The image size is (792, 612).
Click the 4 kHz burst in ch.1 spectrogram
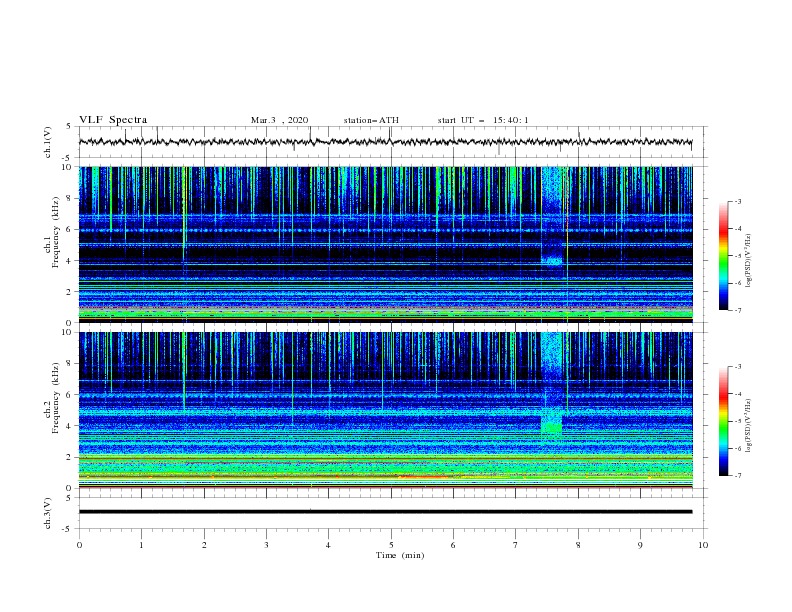tap(552, 261)
